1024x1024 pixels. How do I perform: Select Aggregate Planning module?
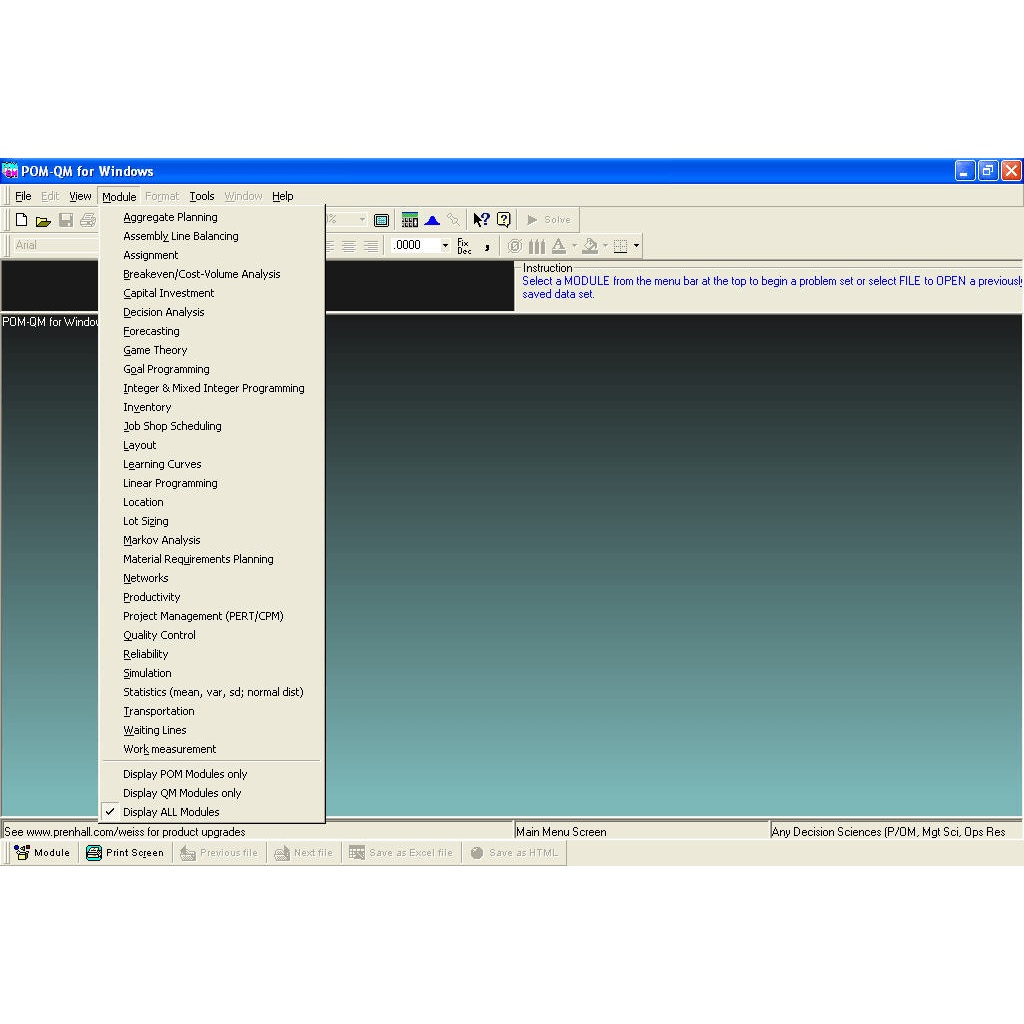coord(212,217)
